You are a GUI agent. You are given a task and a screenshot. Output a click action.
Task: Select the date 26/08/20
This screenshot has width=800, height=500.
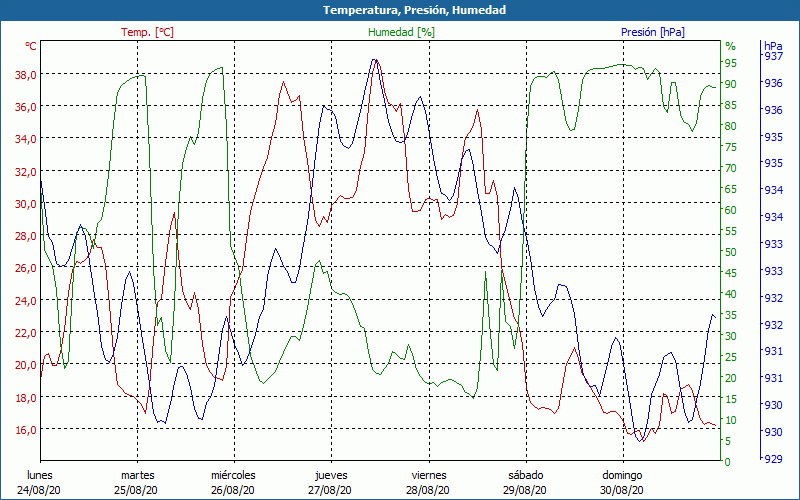coord(233,490)
